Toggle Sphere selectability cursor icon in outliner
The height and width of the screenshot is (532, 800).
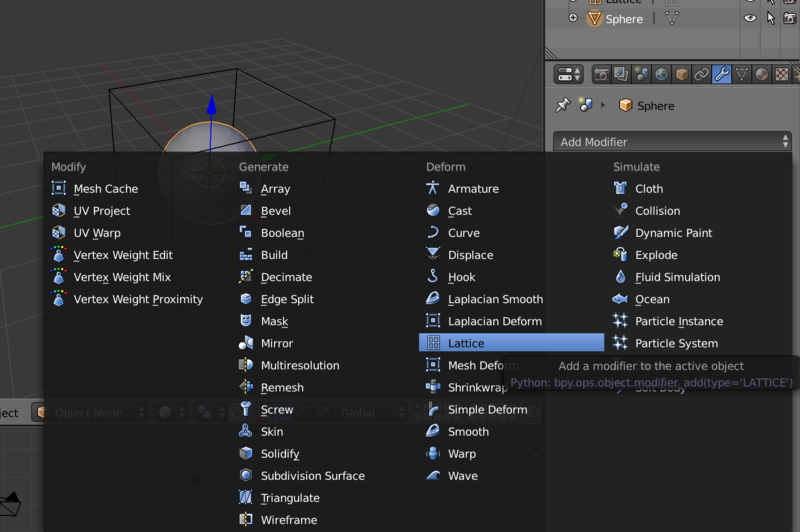(x=770, y=18)
